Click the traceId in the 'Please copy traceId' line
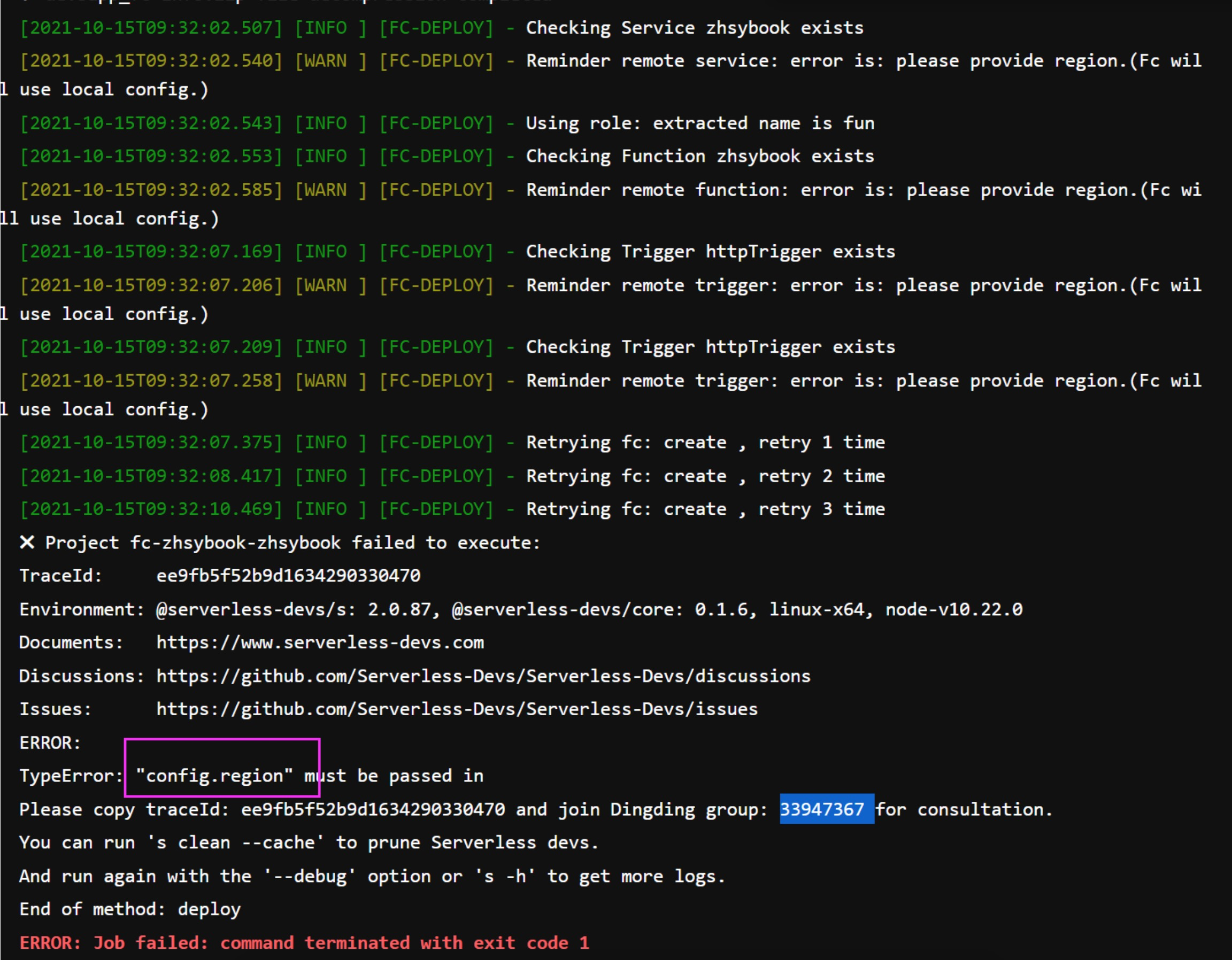Image resolution: width=1232 pixels, height=960 pixels. pyautogui.click(x=373, y=809)
